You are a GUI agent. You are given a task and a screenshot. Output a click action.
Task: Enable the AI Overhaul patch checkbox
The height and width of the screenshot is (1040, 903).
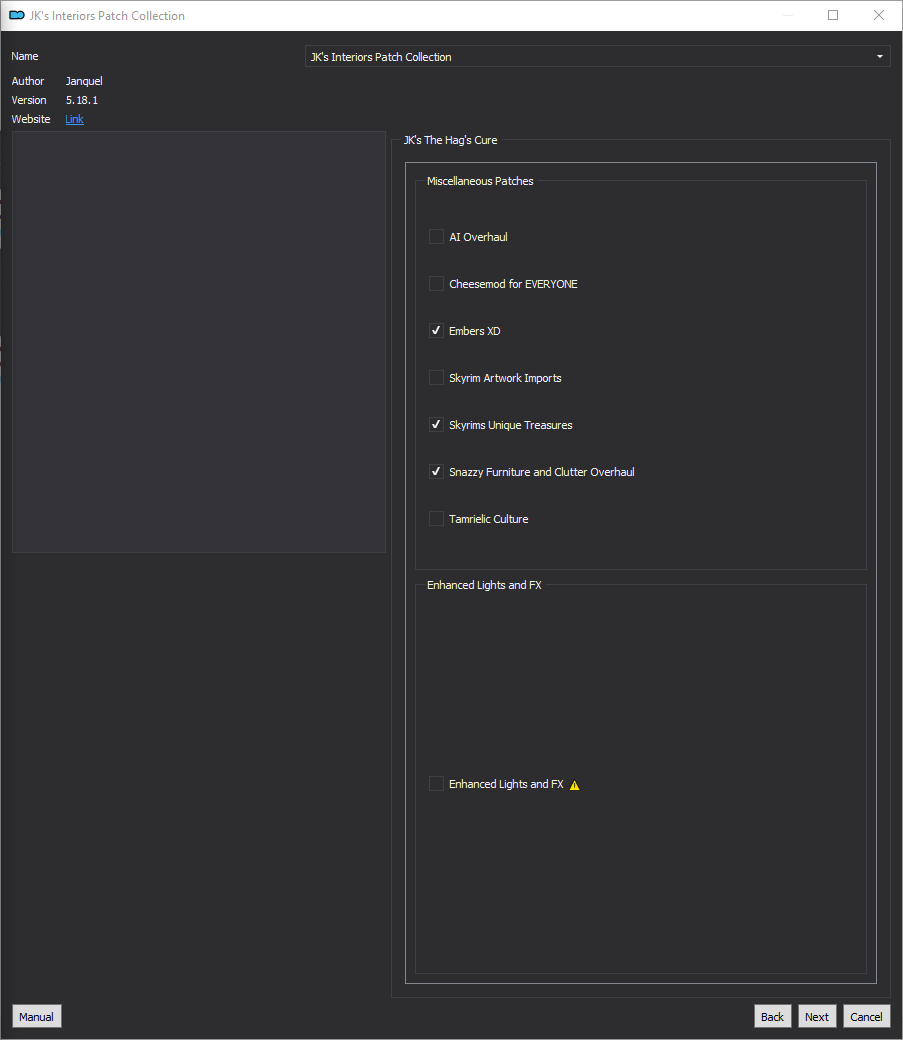tap(436, 237)
